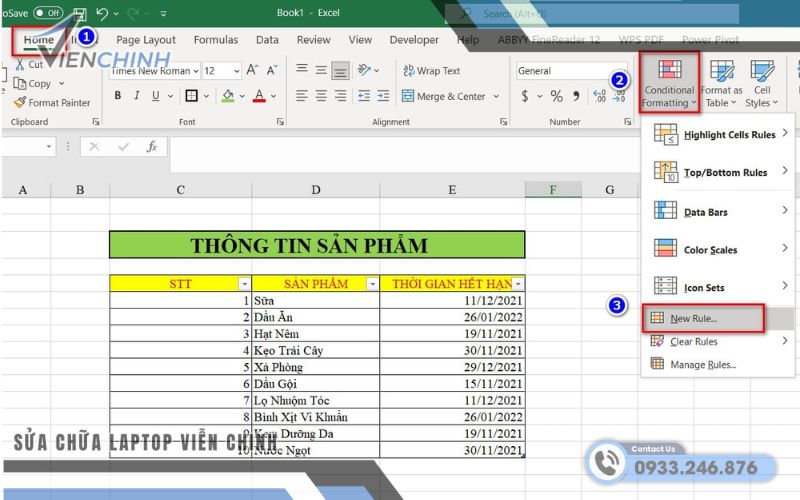Image resolution: width=800 pixels, height=500 pixels.
Task: Click the Borders icon
Action: click(191, 95)
